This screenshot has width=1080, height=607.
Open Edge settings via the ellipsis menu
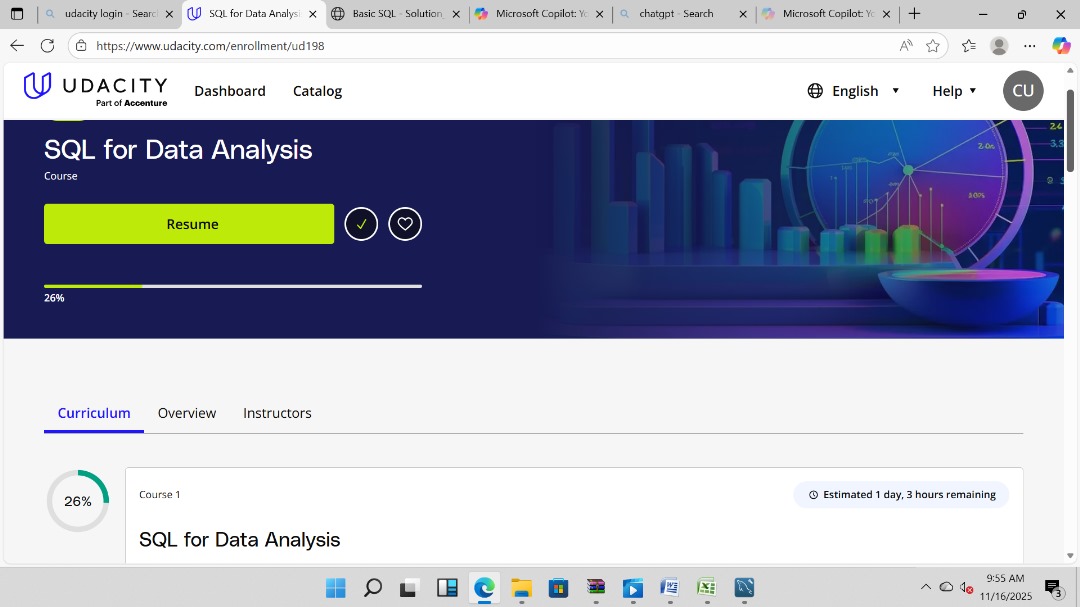pos(1030,46)
